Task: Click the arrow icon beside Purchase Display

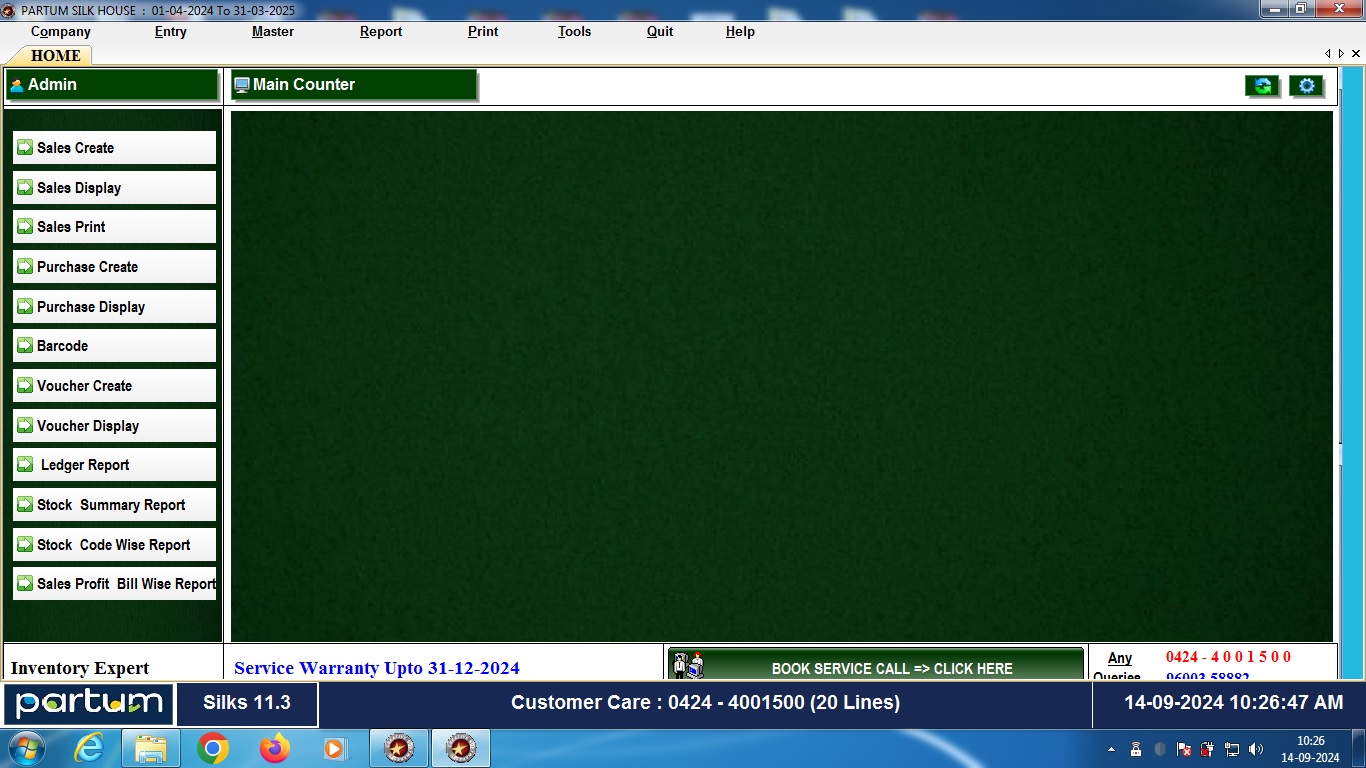Action: (25, 306)
